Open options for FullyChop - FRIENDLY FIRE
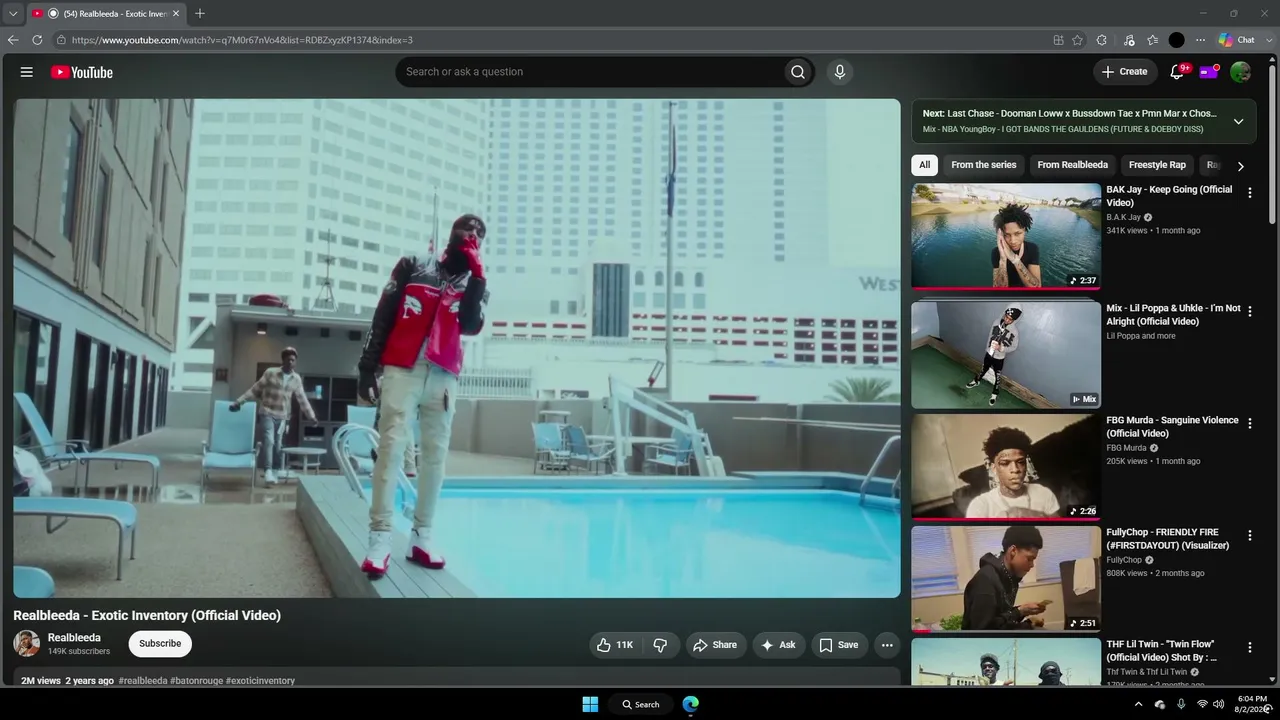 pos(1249,536)
